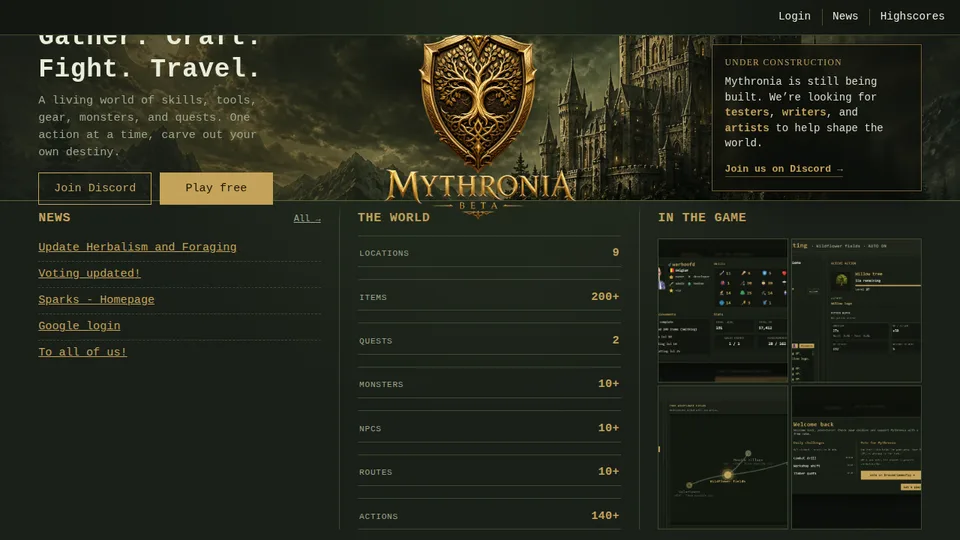
Task: Open Sparks - Homepage news post
Action: tap(96, 299)
